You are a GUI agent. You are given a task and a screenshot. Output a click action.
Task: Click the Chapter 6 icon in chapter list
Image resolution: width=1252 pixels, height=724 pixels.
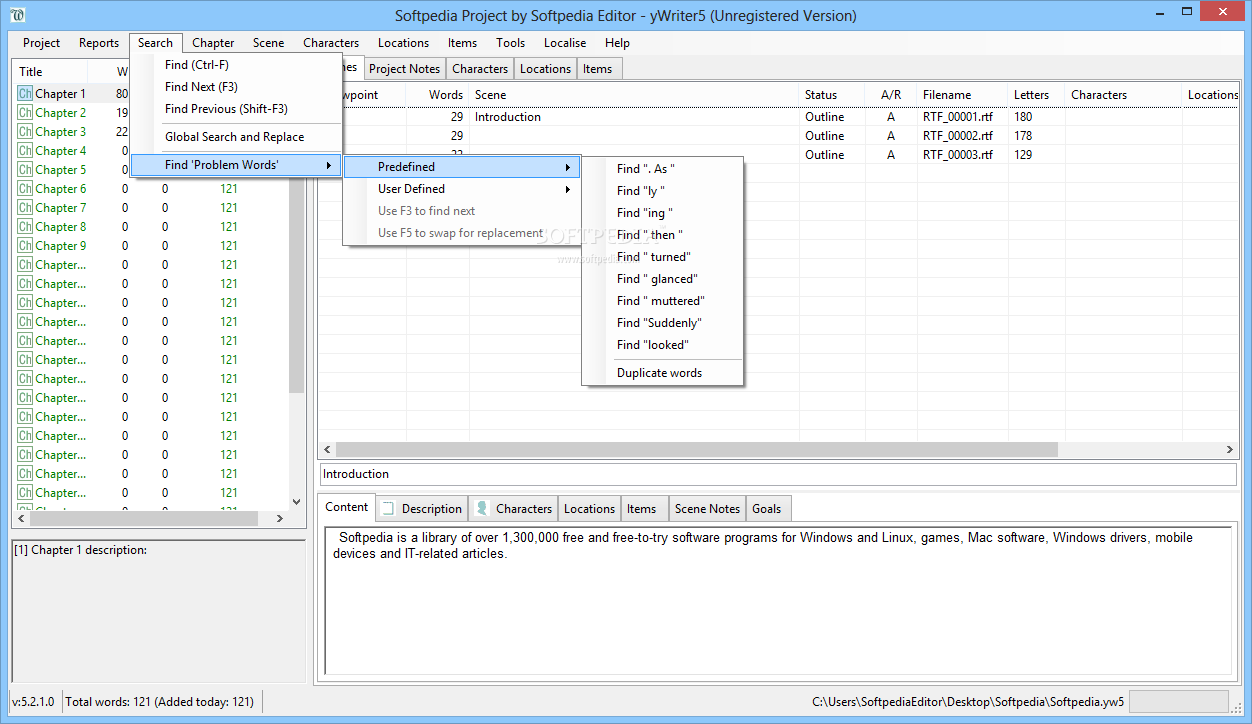(x=25, y=189)
